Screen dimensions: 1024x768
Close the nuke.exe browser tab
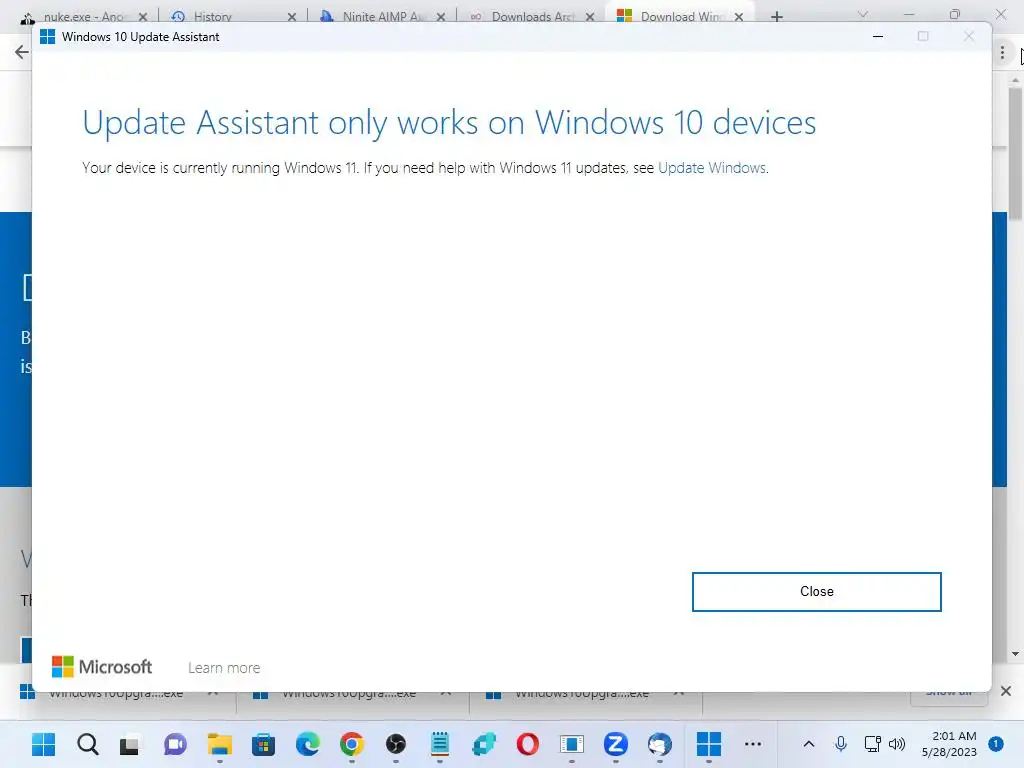click(143, 17)
